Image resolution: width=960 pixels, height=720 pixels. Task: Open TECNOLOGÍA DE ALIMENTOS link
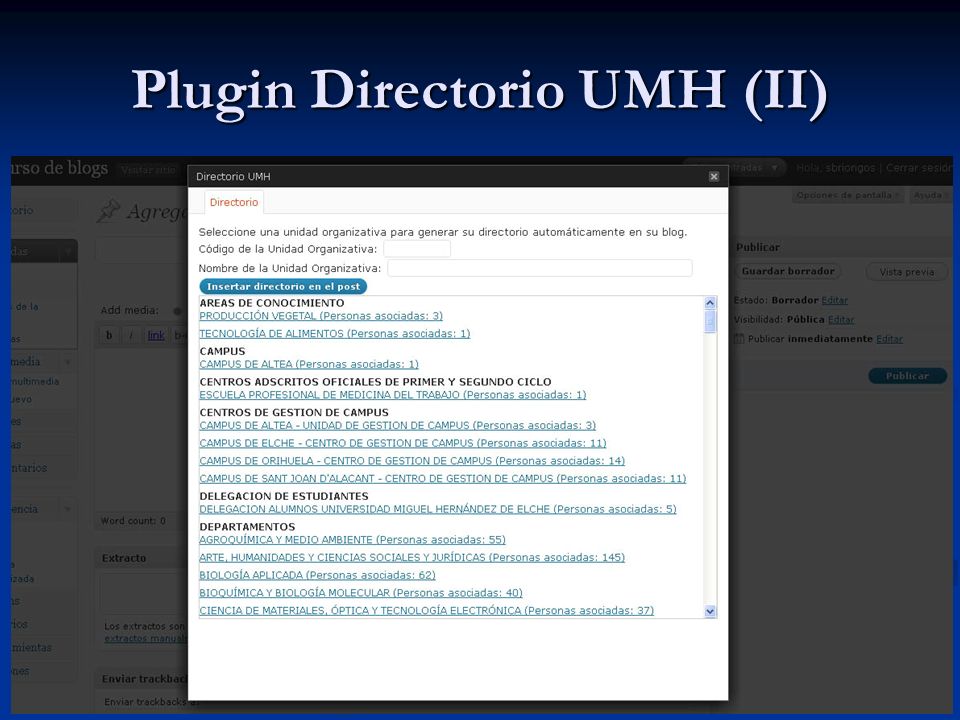[x=335, y=334]
